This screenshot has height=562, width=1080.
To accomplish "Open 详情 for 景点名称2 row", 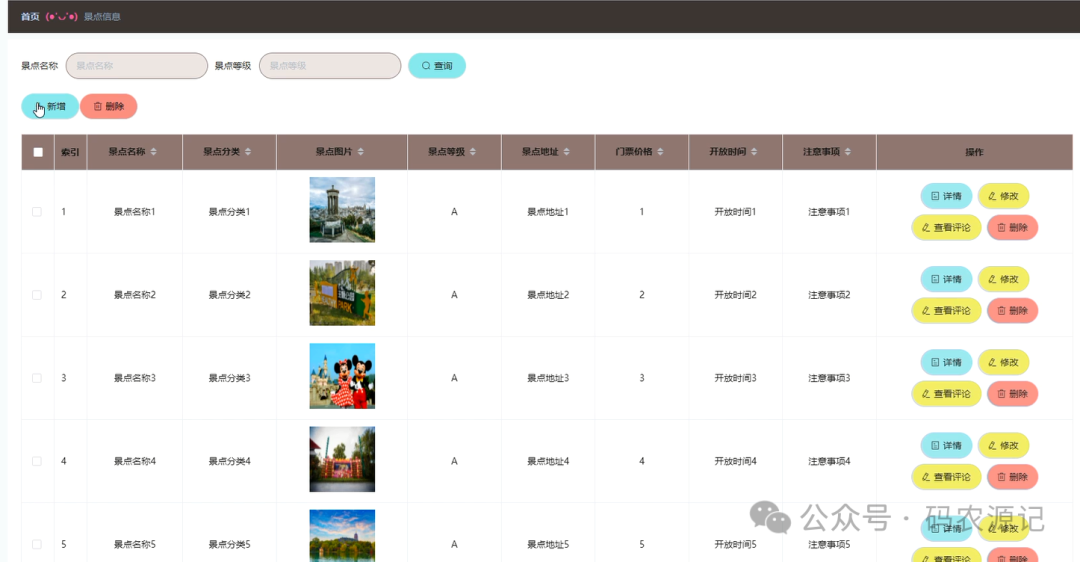I will pos(946,279).
